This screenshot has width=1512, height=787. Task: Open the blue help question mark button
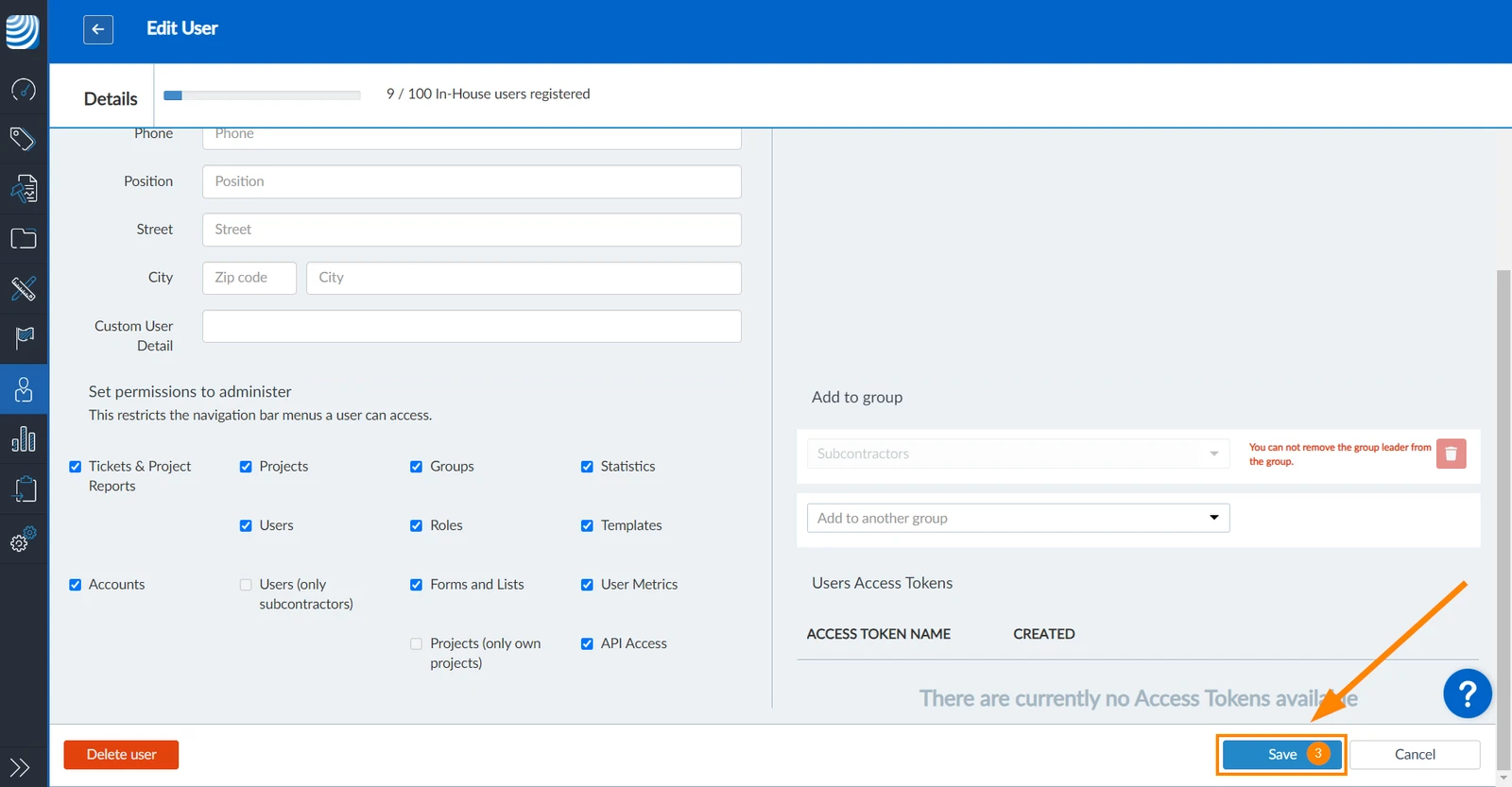point(1467,694)
